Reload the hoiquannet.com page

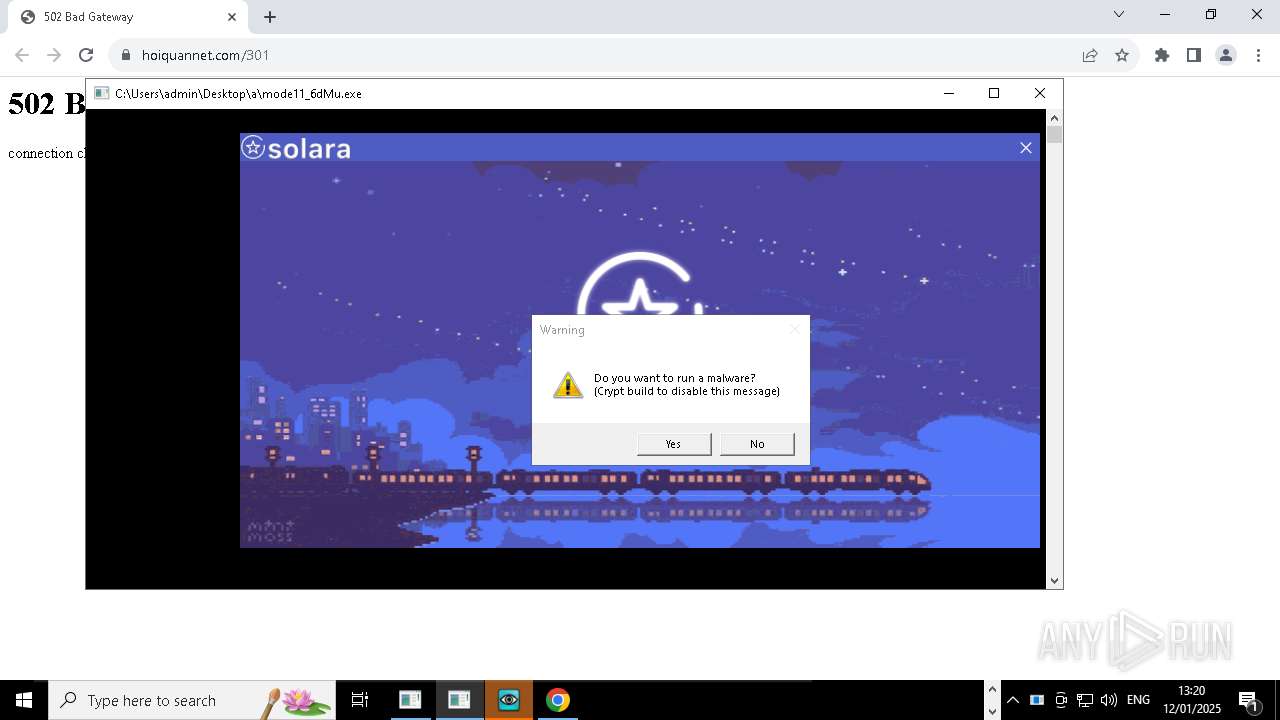click(x=86, y=55)
